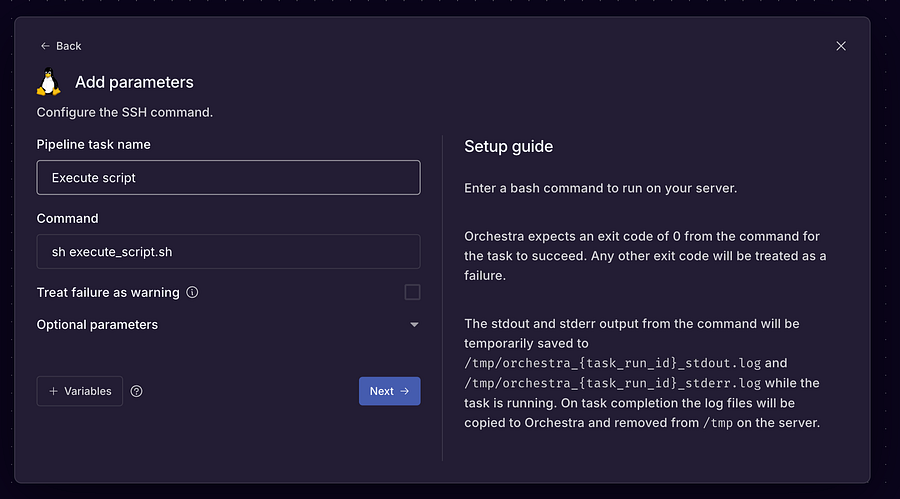Click the plus icon in the Variables button
Viewport: 900px width, 499px height.
click(53, 391)
